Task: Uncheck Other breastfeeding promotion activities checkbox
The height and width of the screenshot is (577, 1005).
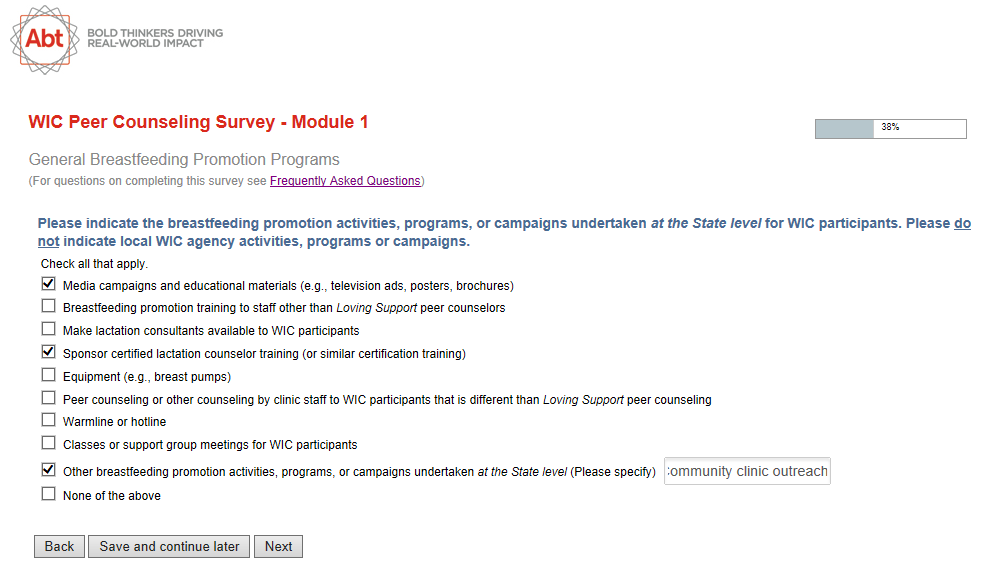Action: 48,469
